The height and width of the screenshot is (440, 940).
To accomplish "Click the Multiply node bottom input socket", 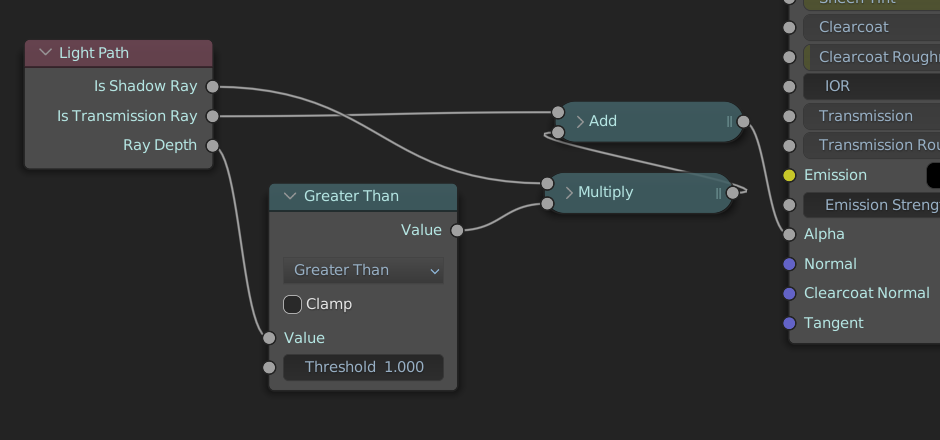I will tap(547, 204).
